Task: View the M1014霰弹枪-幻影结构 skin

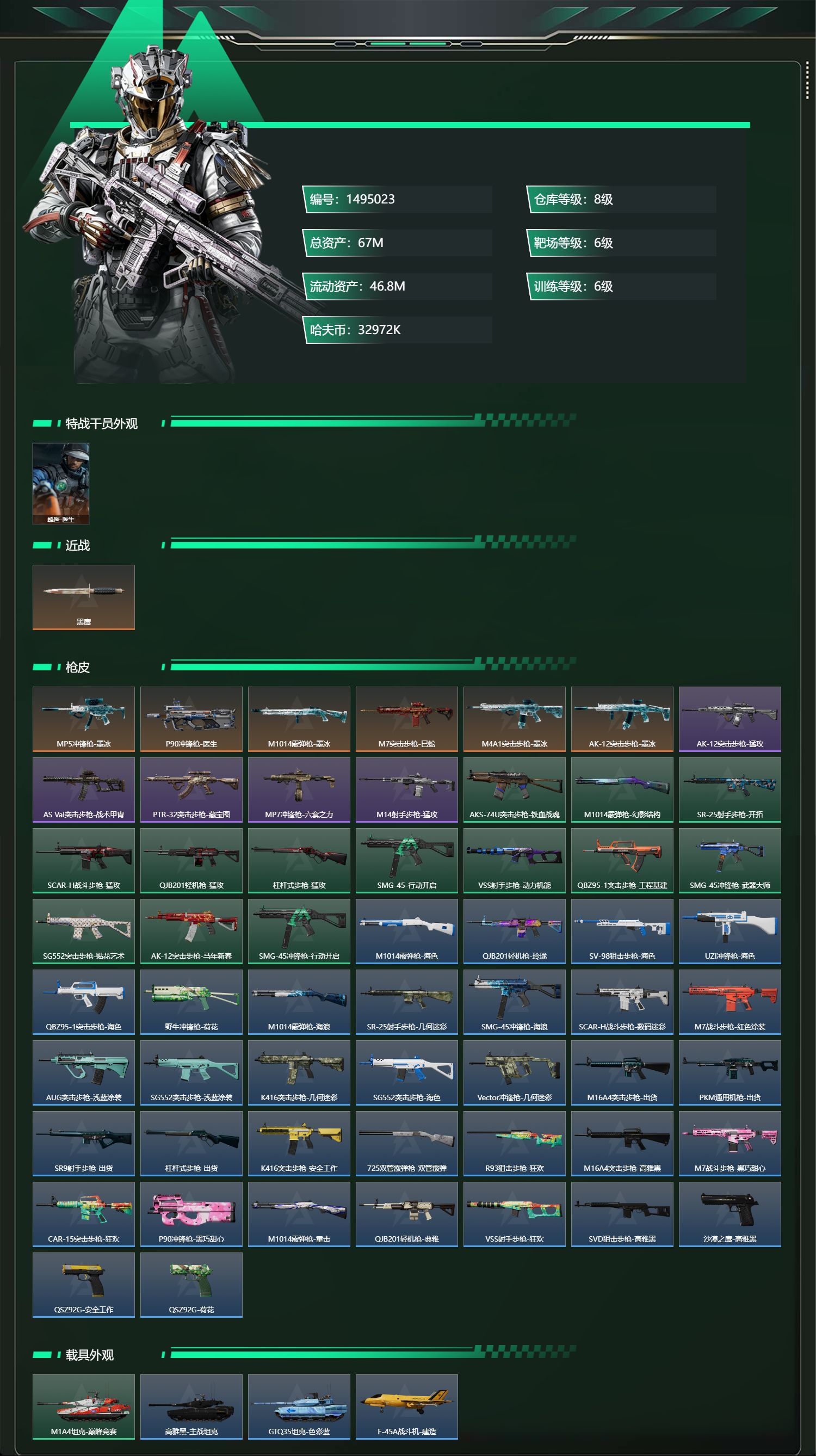Action: (622, 789)
